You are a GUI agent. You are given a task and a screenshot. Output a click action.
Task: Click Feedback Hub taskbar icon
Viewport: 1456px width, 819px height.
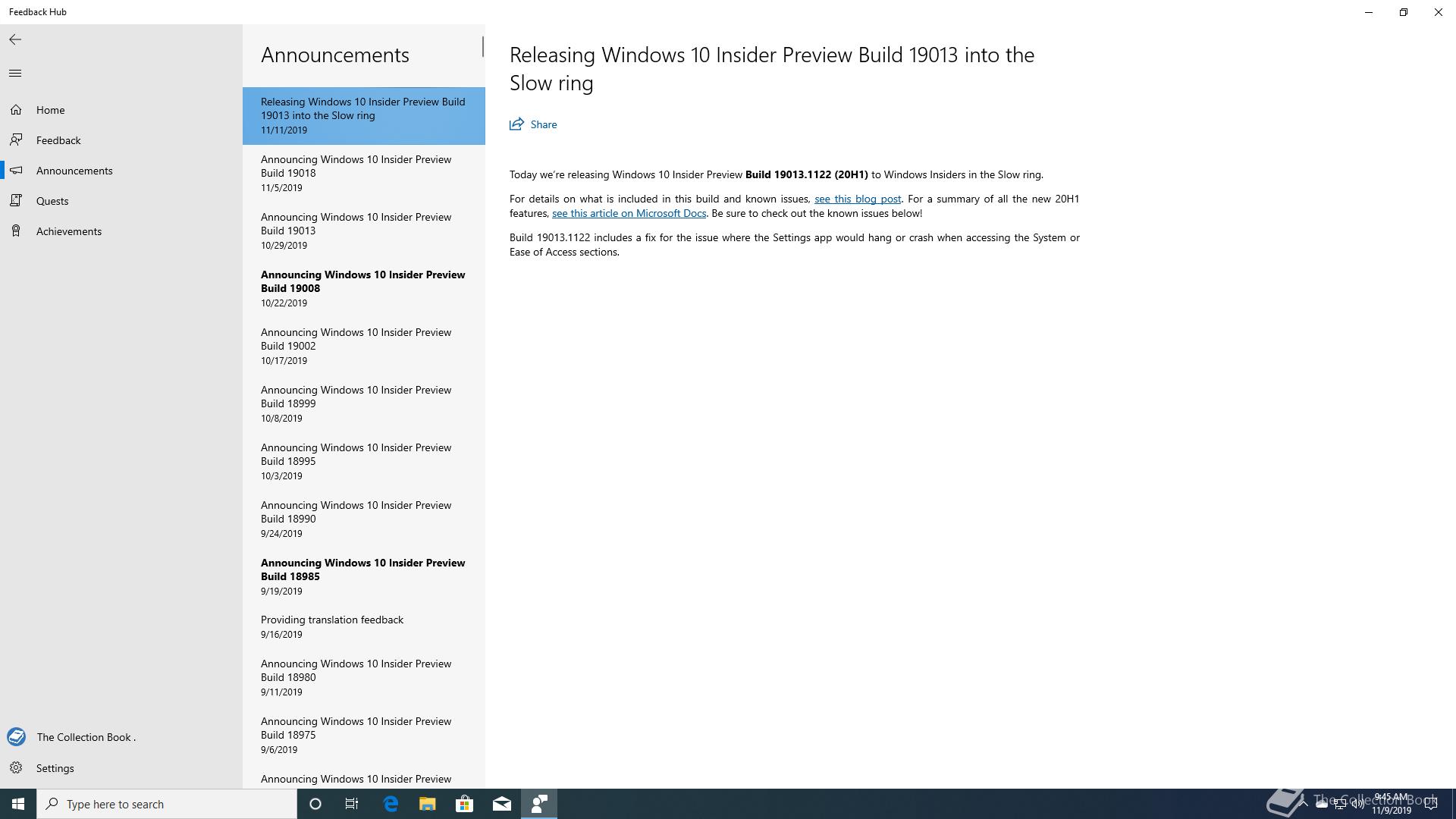(x=539, y=804)
